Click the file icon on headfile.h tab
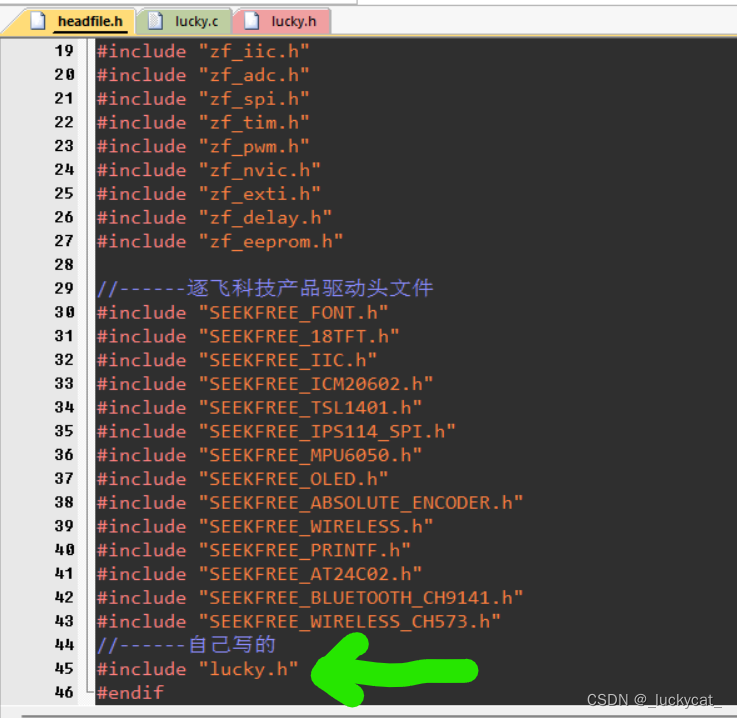The image size is (737, 718). pos(38,21)
